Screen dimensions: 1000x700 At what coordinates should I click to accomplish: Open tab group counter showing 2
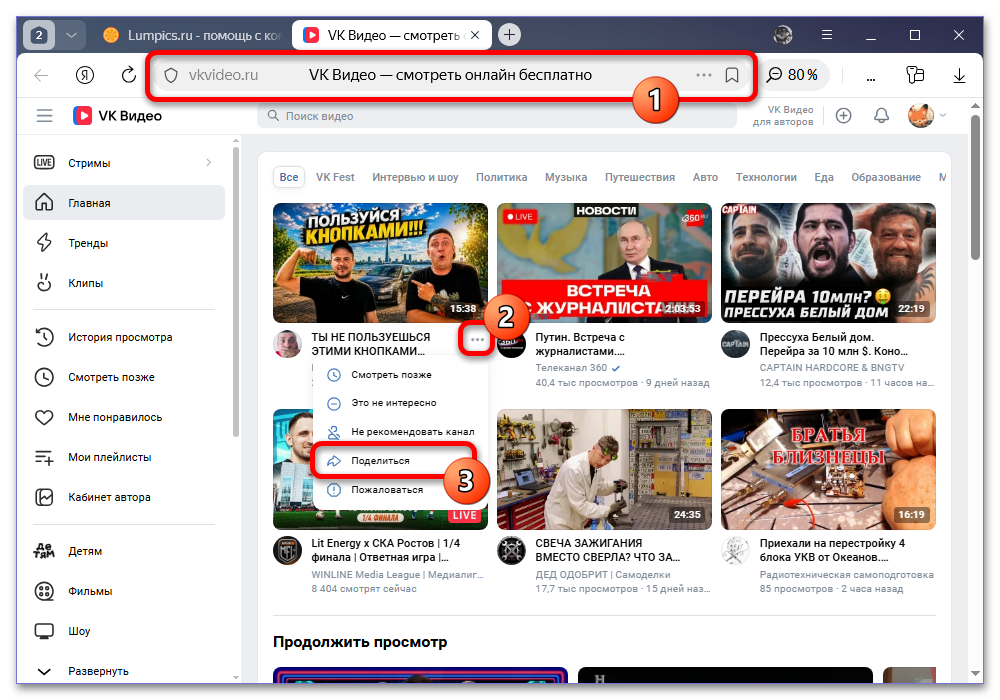point(39,35)
